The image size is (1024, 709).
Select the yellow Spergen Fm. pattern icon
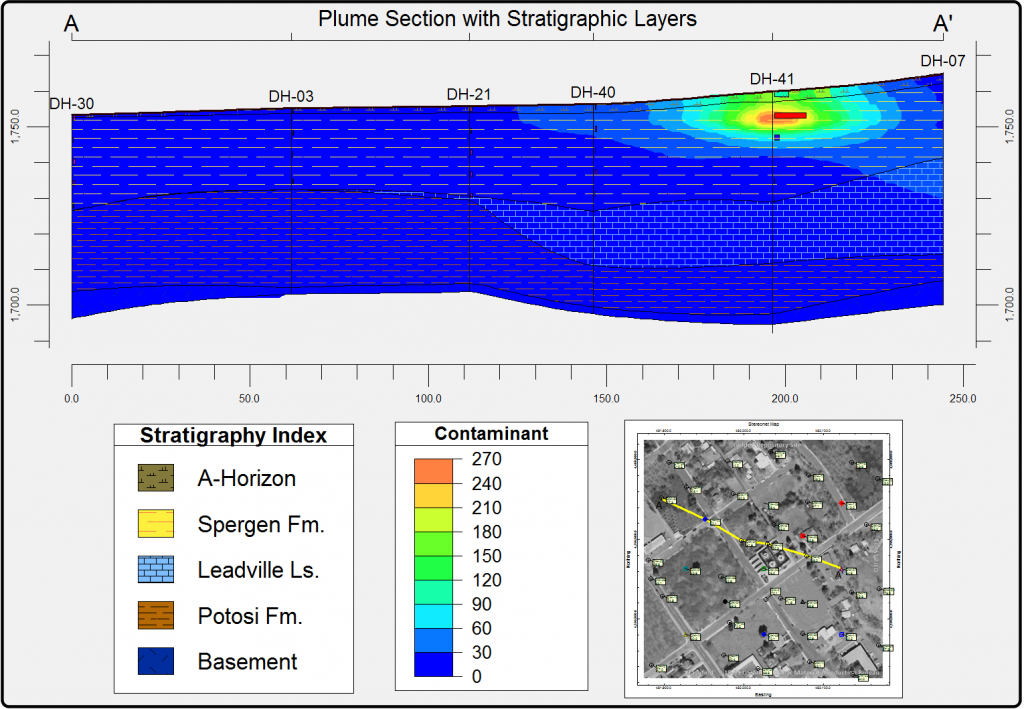tap(156, 524)
